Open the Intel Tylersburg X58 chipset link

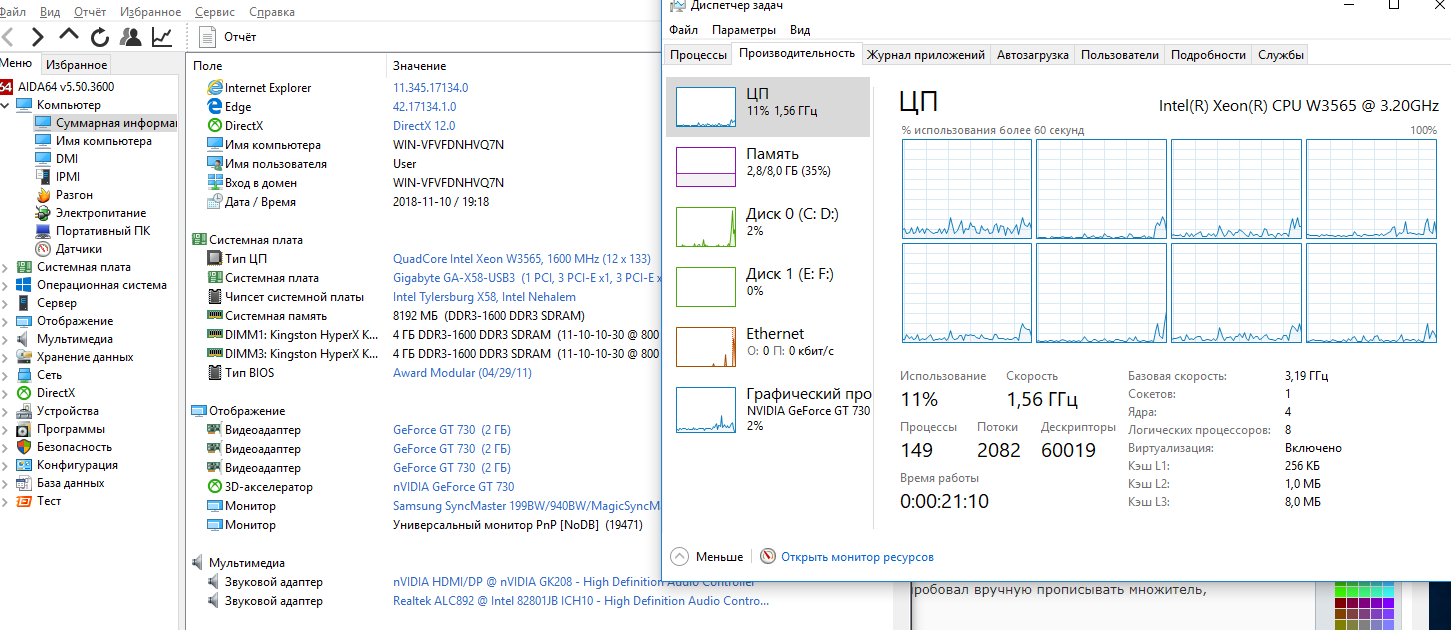[484, 297]
